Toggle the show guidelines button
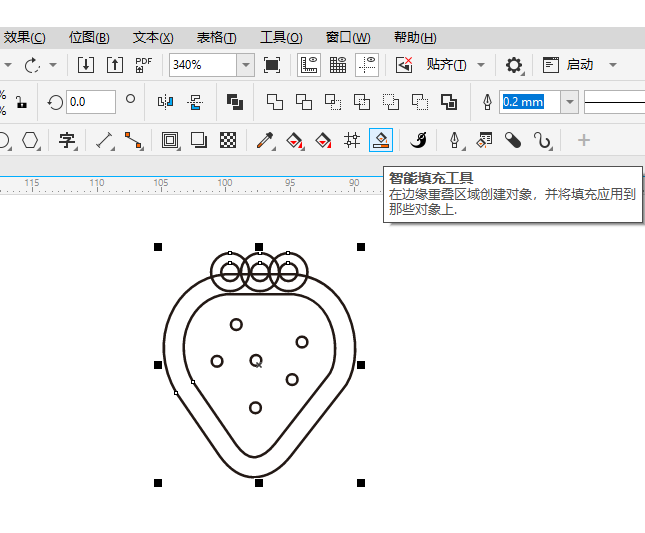The image size is (645, 533). [x=367, y=65]
